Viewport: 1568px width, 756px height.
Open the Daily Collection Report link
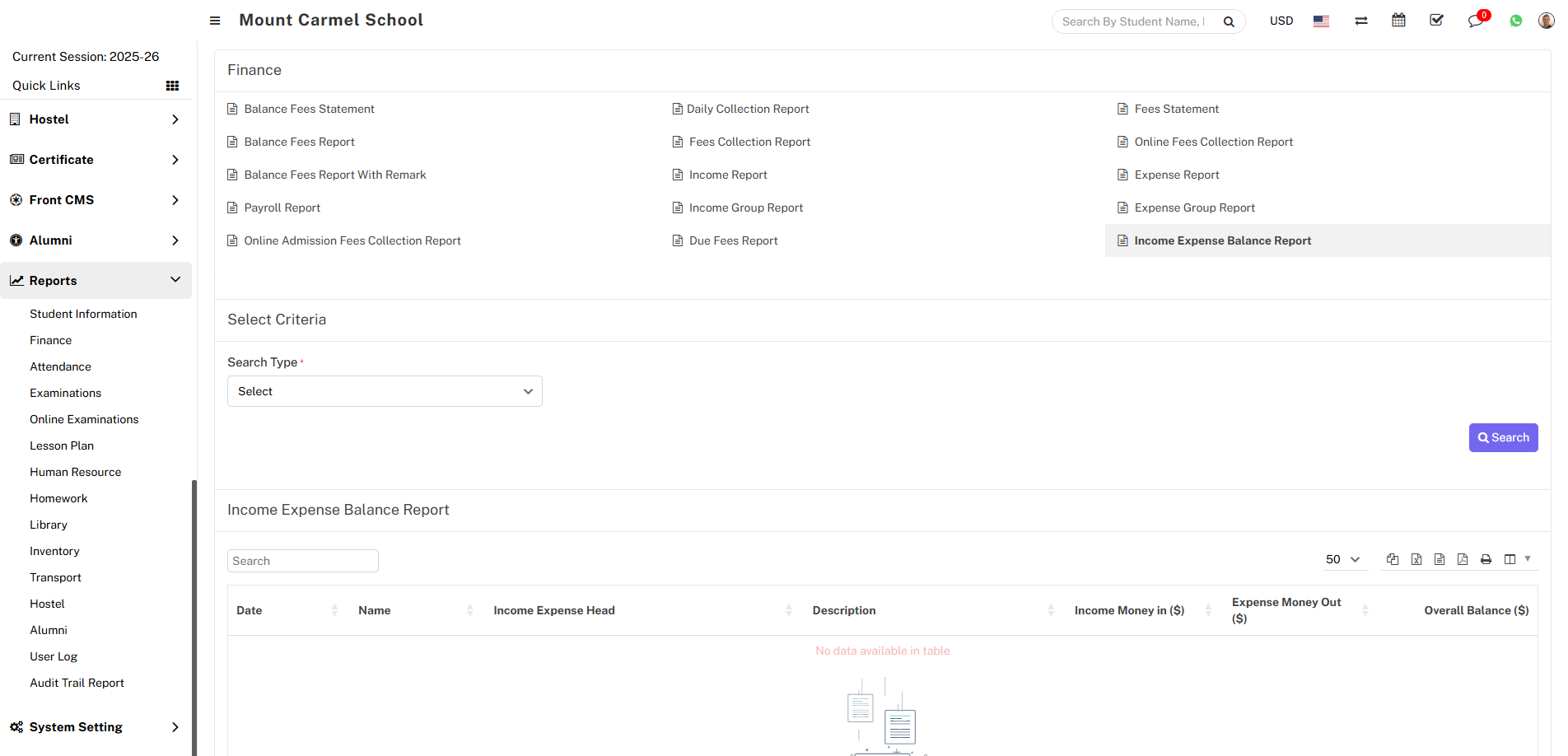point(747,109)
